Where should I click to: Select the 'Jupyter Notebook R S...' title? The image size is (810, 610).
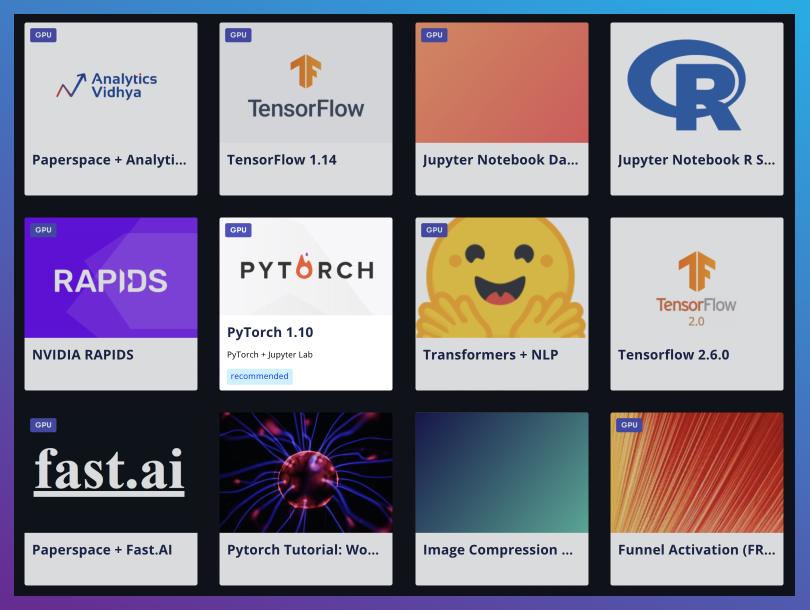[696, 160]
